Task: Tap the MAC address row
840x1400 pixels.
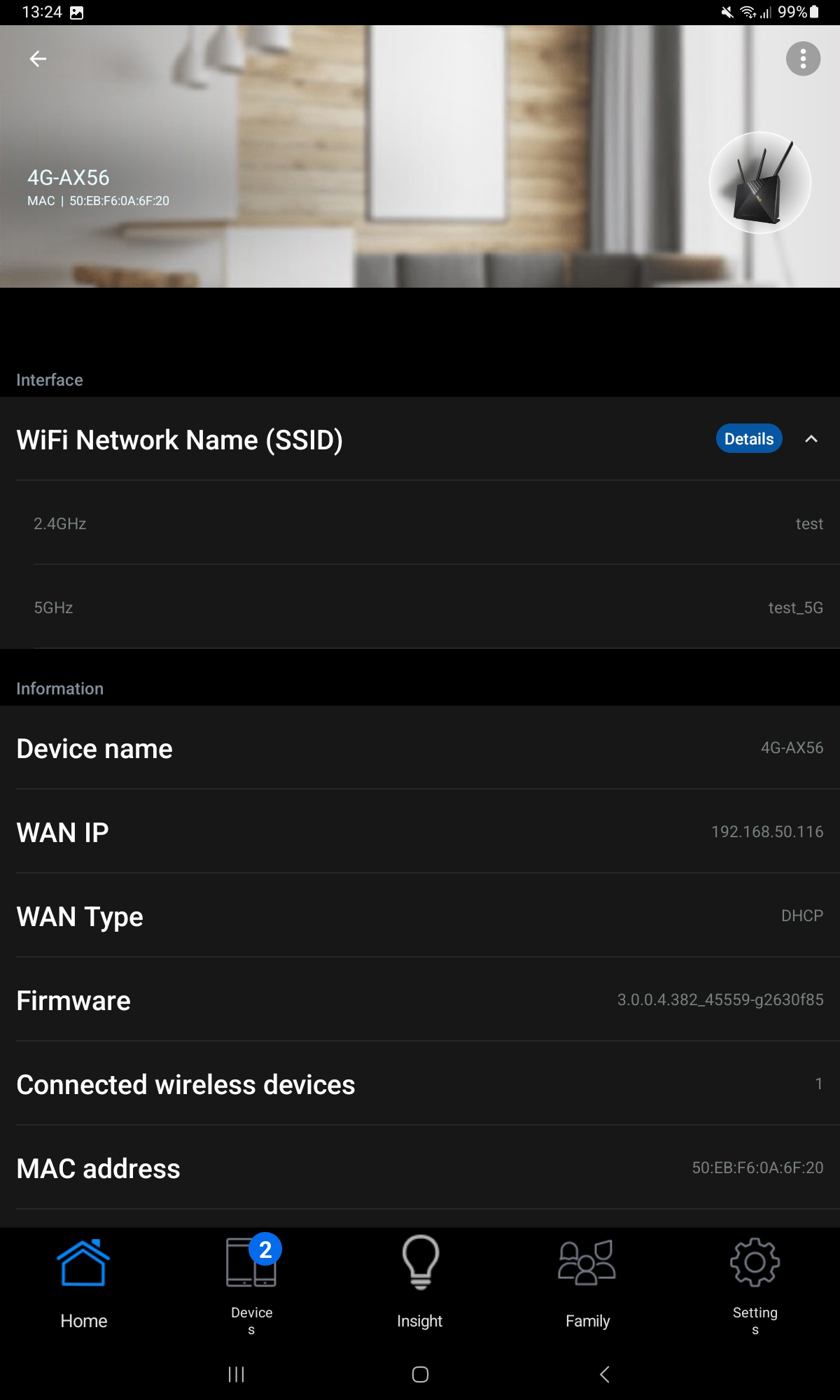Action: pos(420,1168)
